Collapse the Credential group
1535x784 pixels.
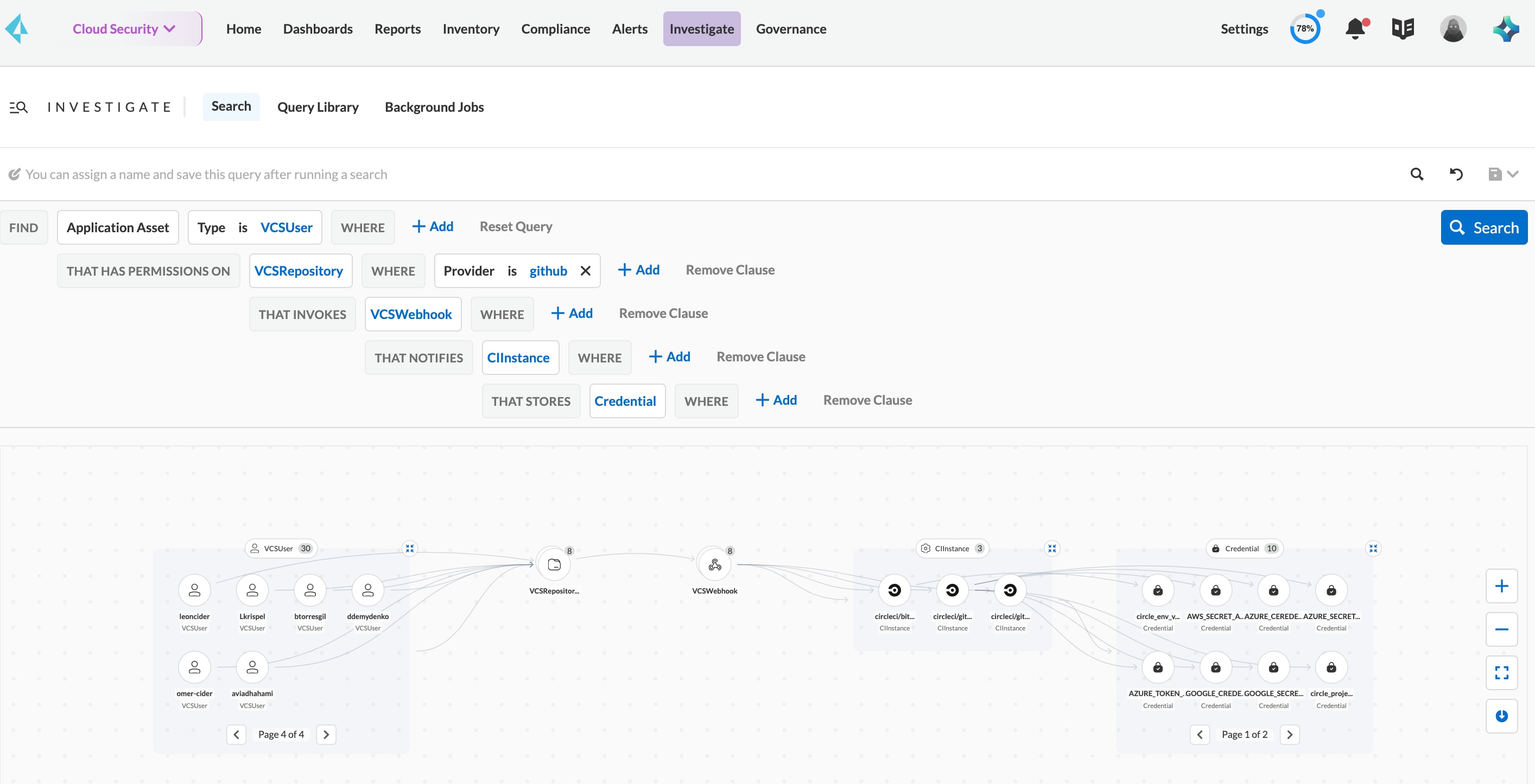[x=1373, y=548]
